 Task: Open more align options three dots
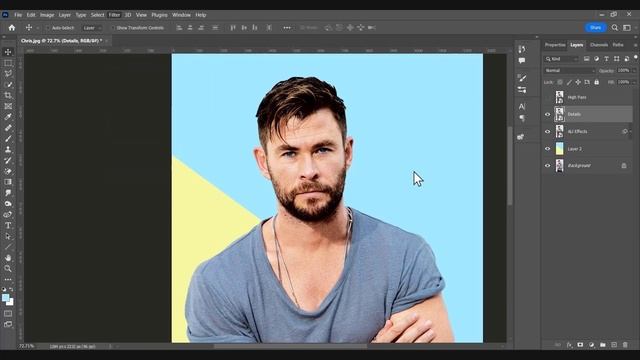pos(287,28)
